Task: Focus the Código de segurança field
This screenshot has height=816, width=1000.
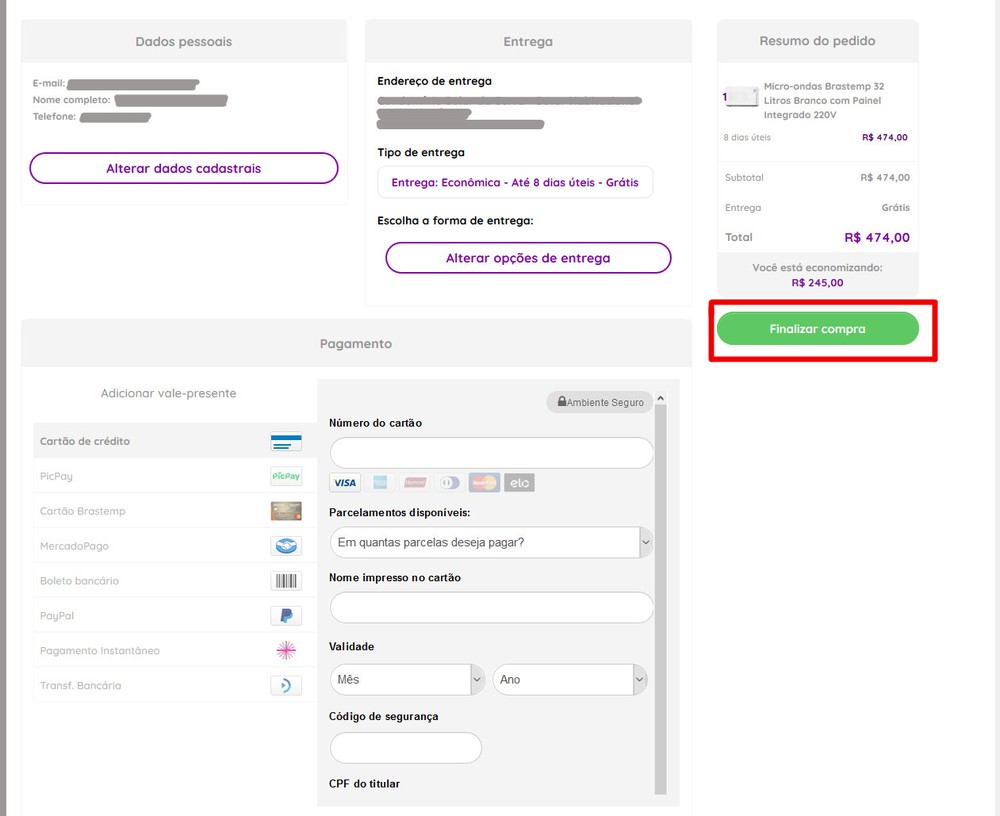Action: tap(406, 748)
